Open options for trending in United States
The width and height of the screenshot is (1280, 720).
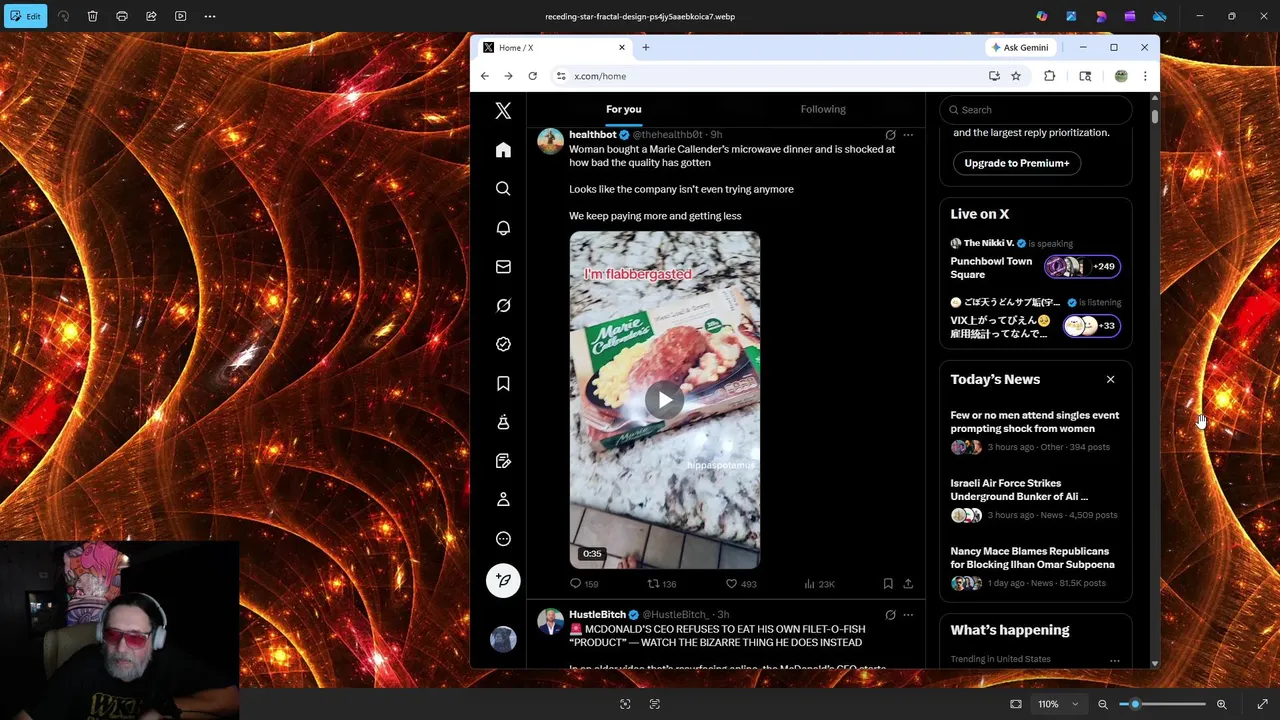click(1114, 660)
